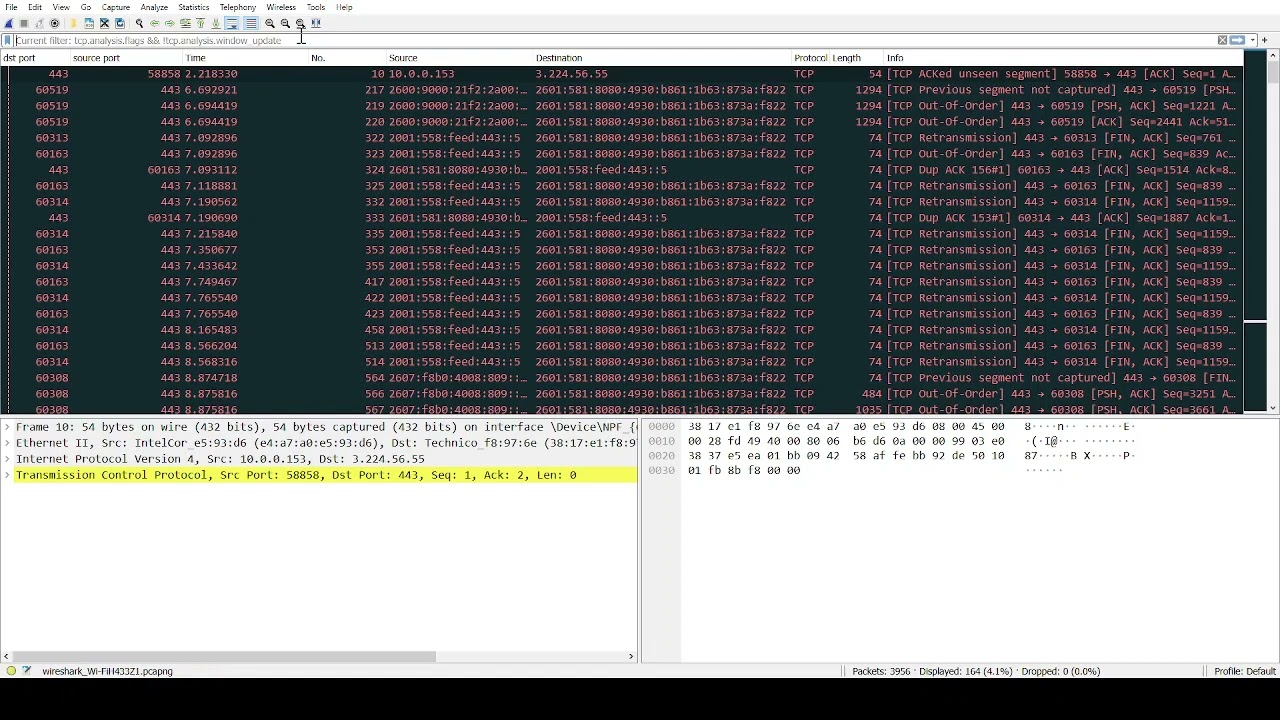The height and width of the screenshot is (720, 1280).
Task: Clear the display filter
Action: coord(1222,40)
